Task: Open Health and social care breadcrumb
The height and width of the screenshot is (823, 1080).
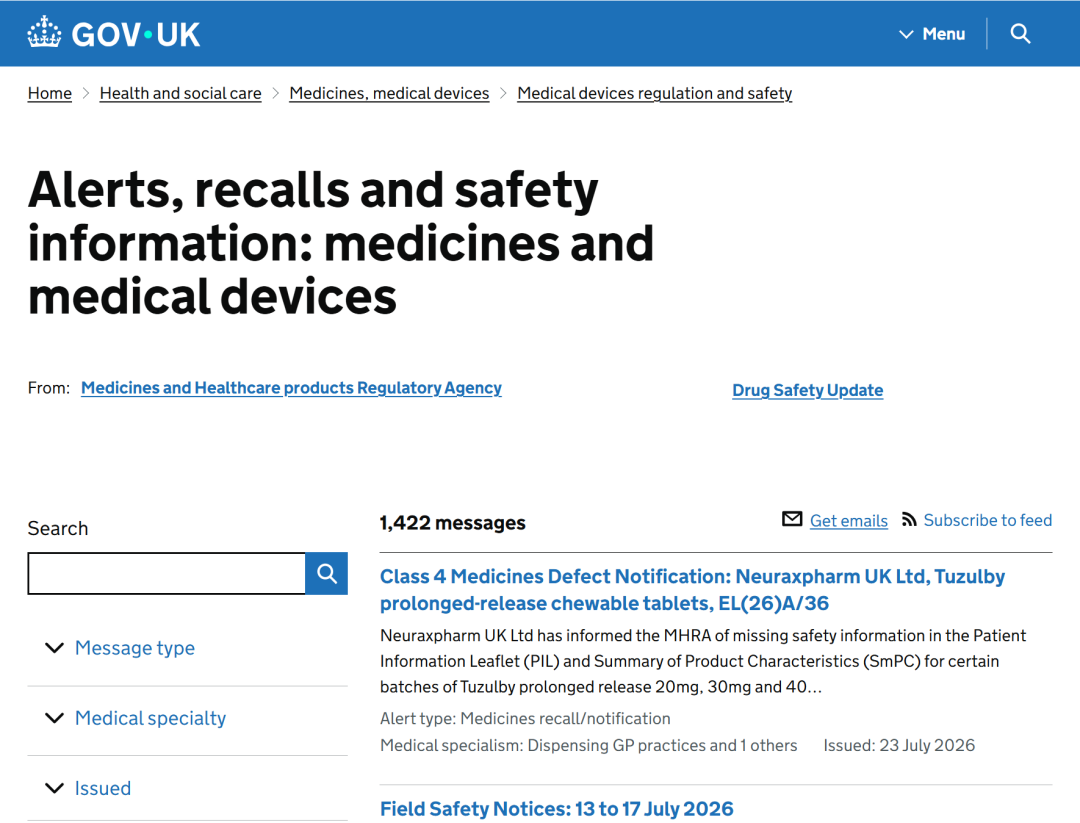Action: pos(180,93)
